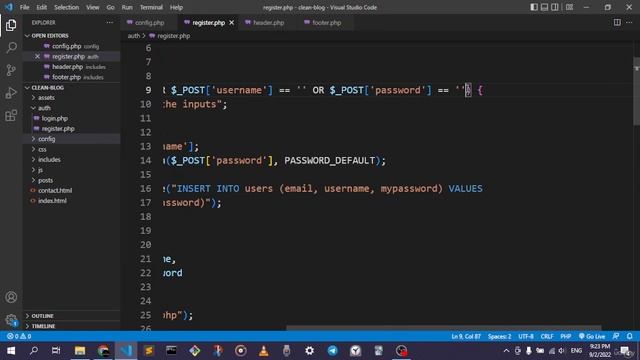Image resolution: width=640 pixels, height=360 pixels.
Task: Open the Source Control view
Action: (x=11, y=70)
